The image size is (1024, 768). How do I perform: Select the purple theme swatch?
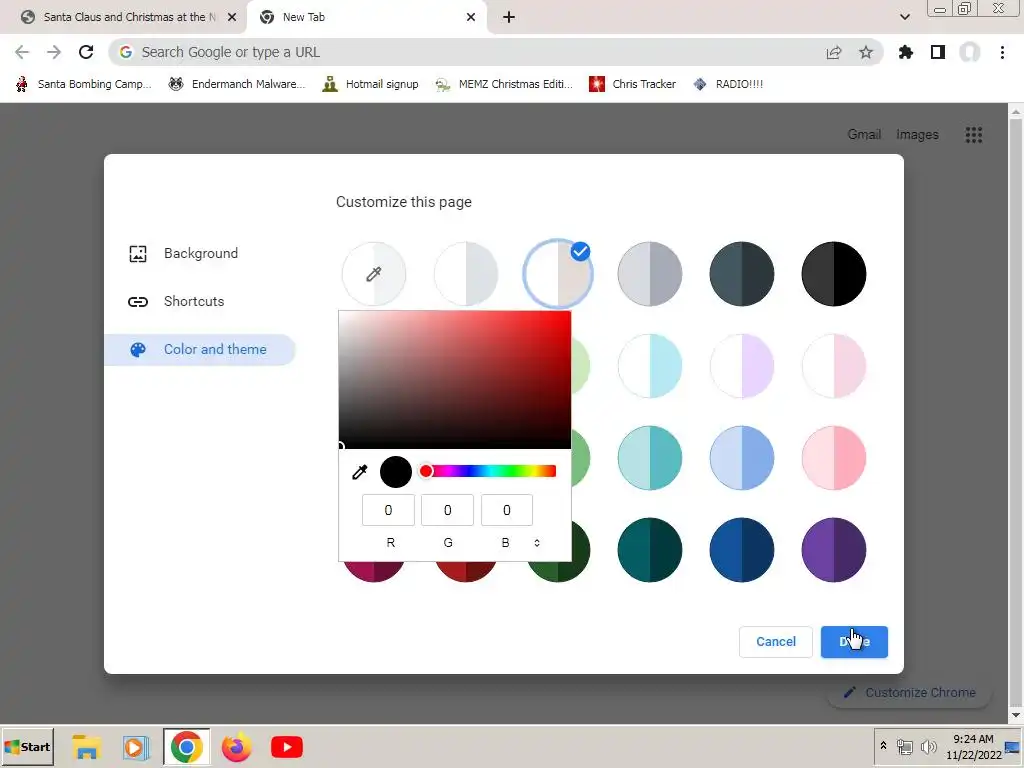click(834, 551)
